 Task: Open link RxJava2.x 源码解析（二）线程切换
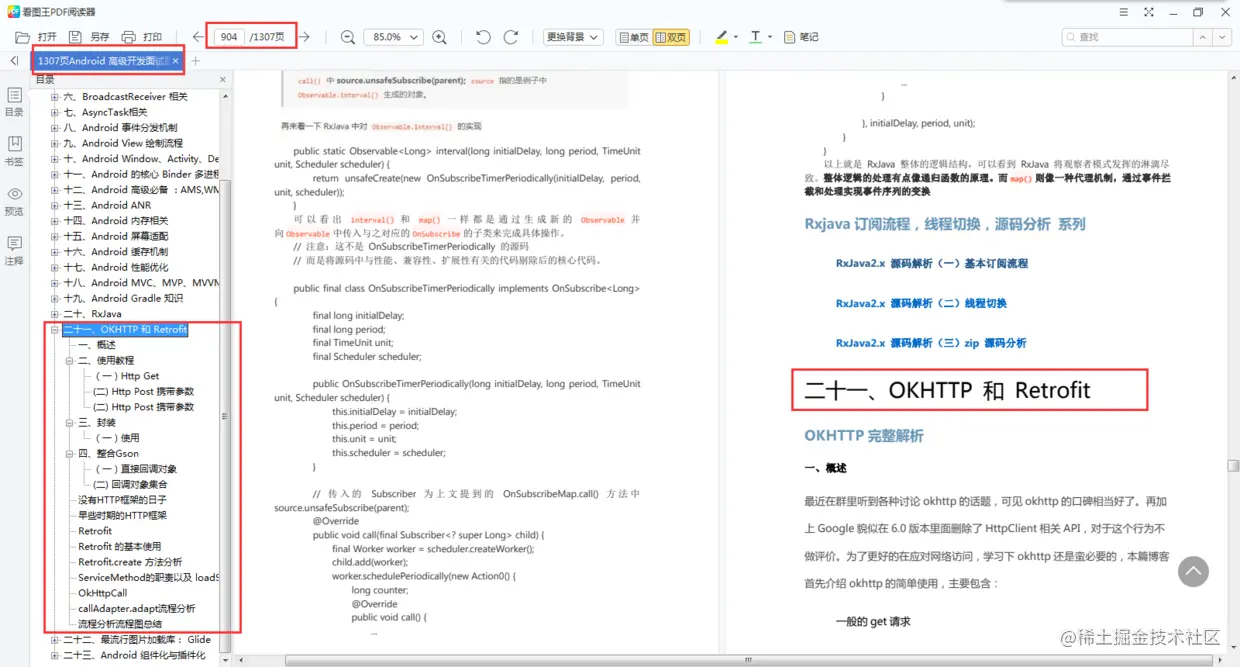tap(921, 303)
